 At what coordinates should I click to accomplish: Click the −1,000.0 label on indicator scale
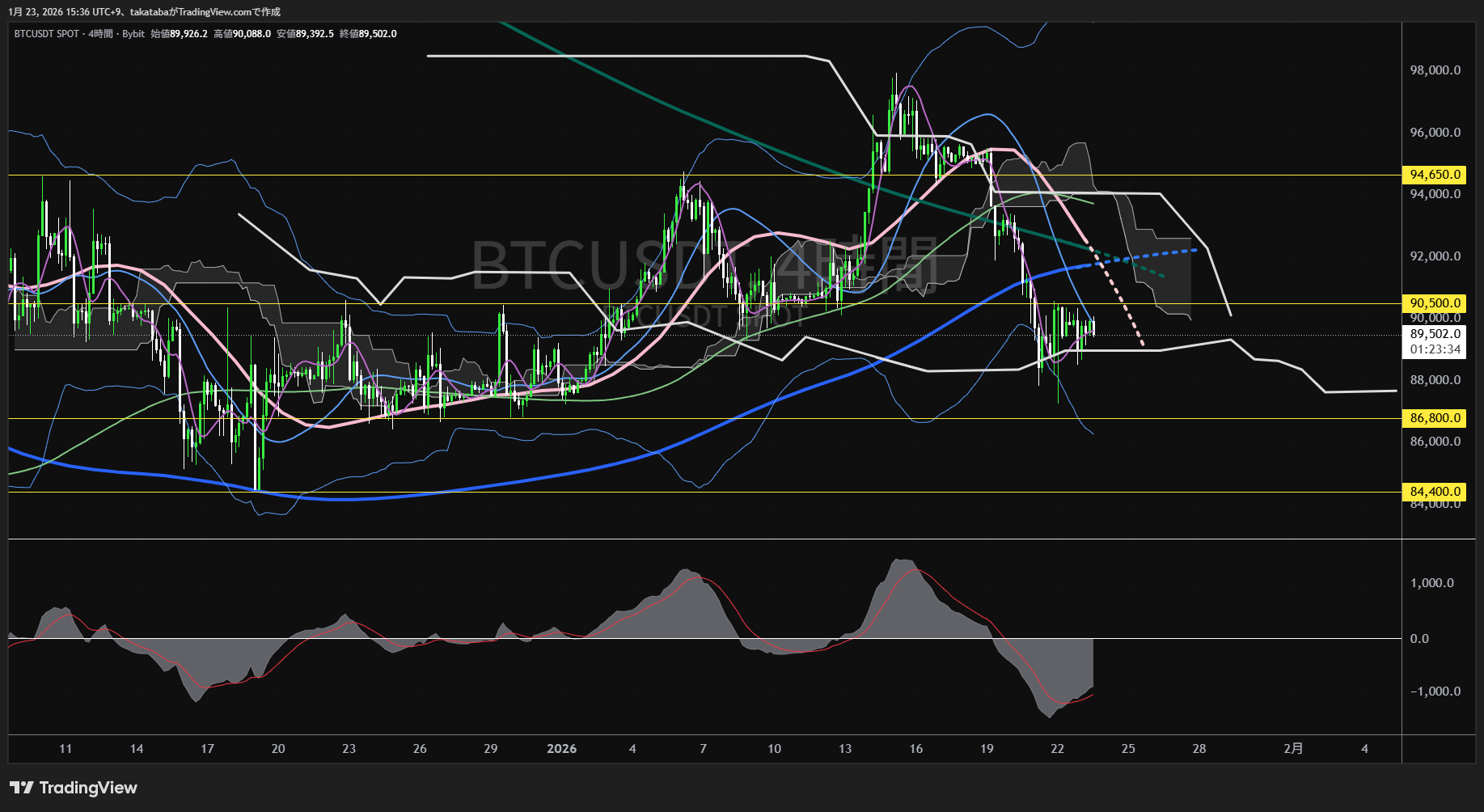coord(1435,691)
